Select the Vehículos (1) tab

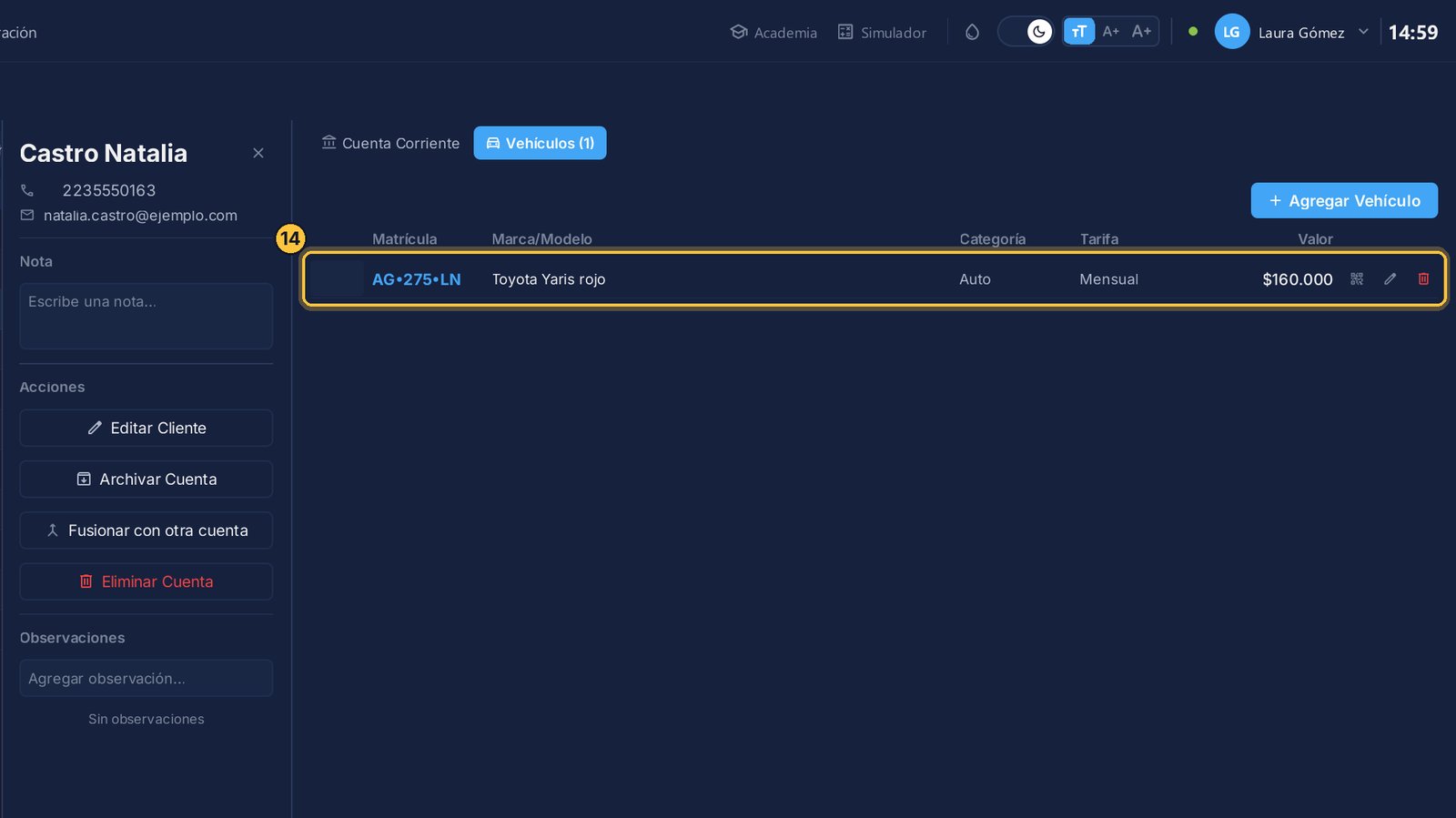click(540, 143)
